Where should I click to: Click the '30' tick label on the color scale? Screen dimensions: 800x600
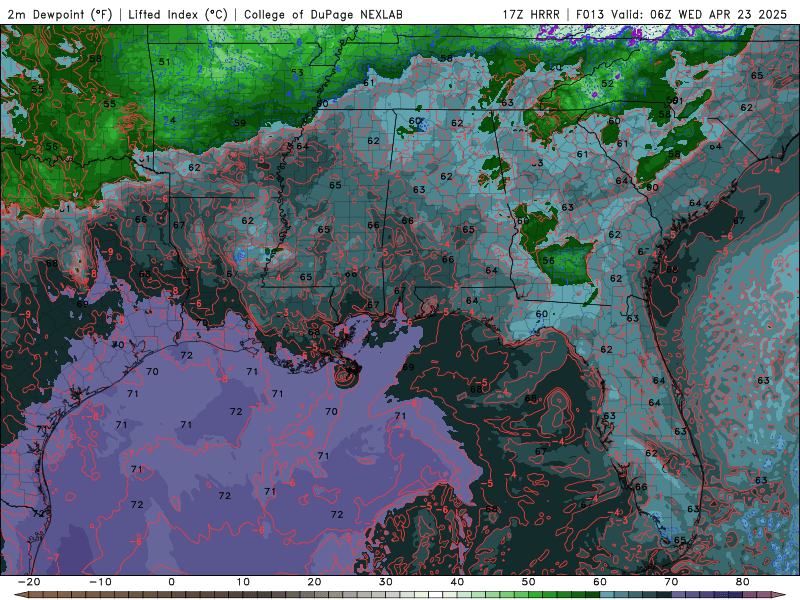(x=386, y=582)
